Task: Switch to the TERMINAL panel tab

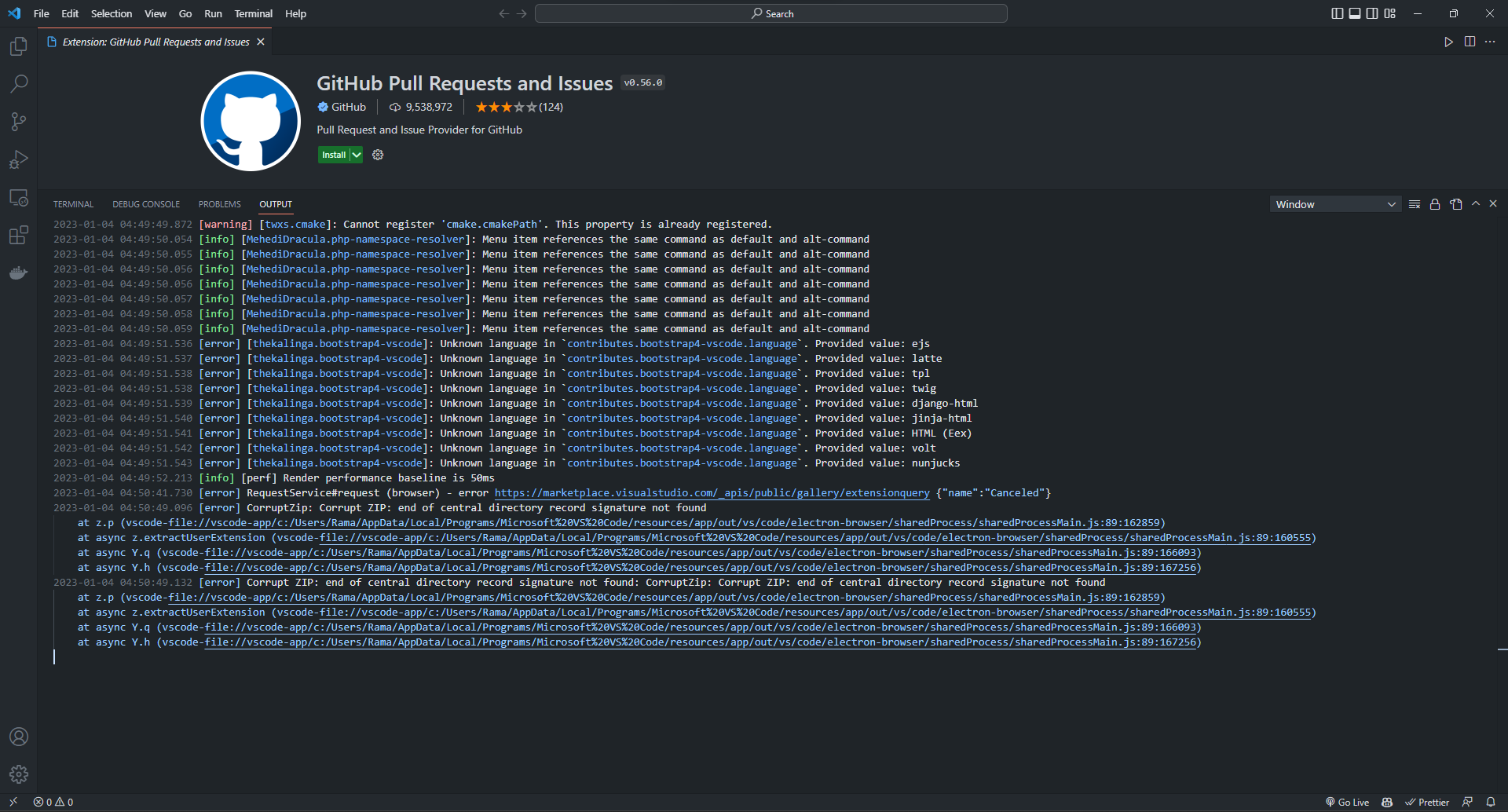Action: pos(73,204)
